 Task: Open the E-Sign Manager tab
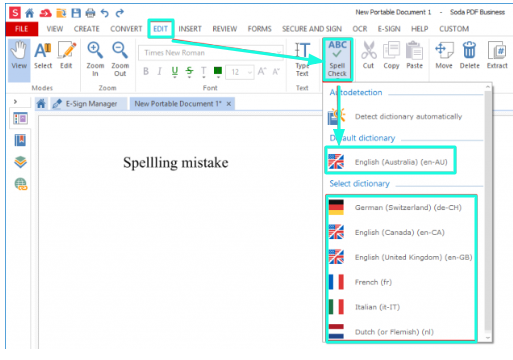(x=89, y=104)
